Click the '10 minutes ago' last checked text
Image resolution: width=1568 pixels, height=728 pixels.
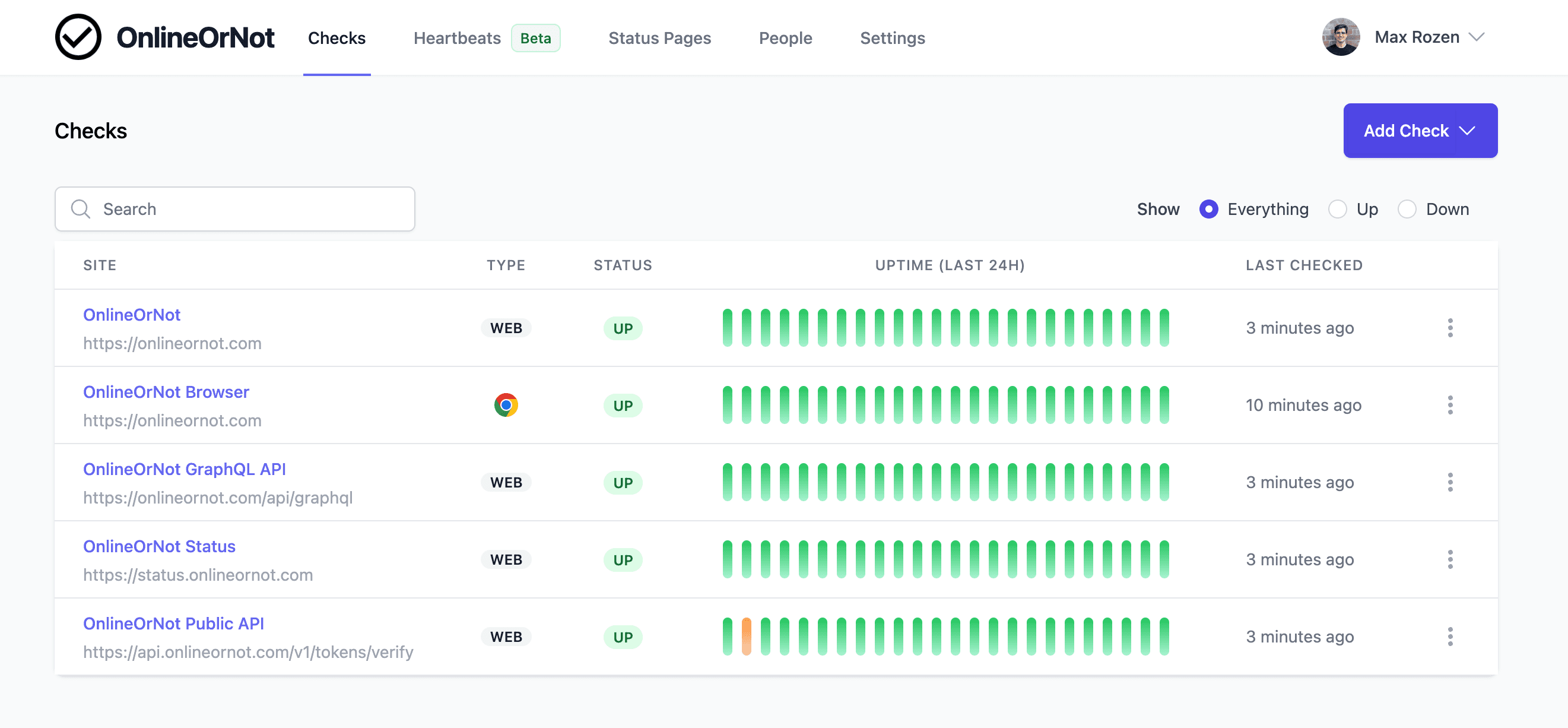tap(1303, 405)
